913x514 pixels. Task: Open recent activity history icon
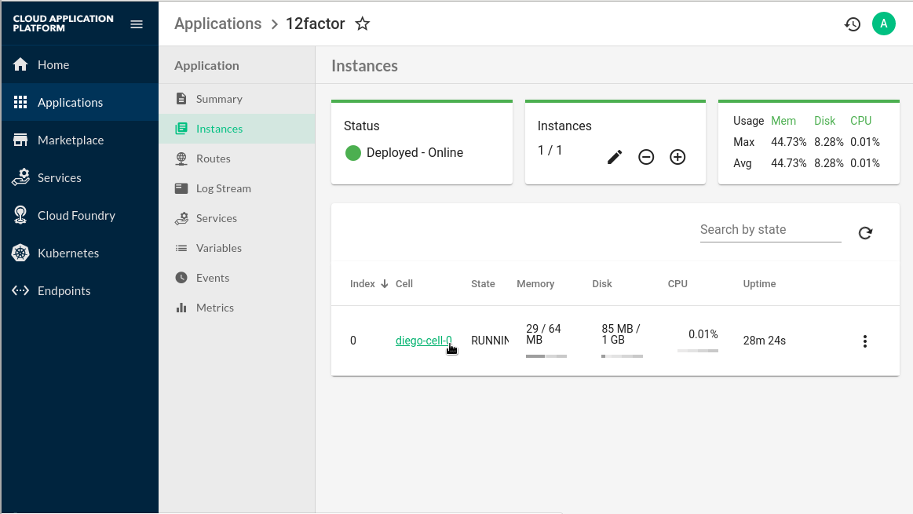point(852,24)
